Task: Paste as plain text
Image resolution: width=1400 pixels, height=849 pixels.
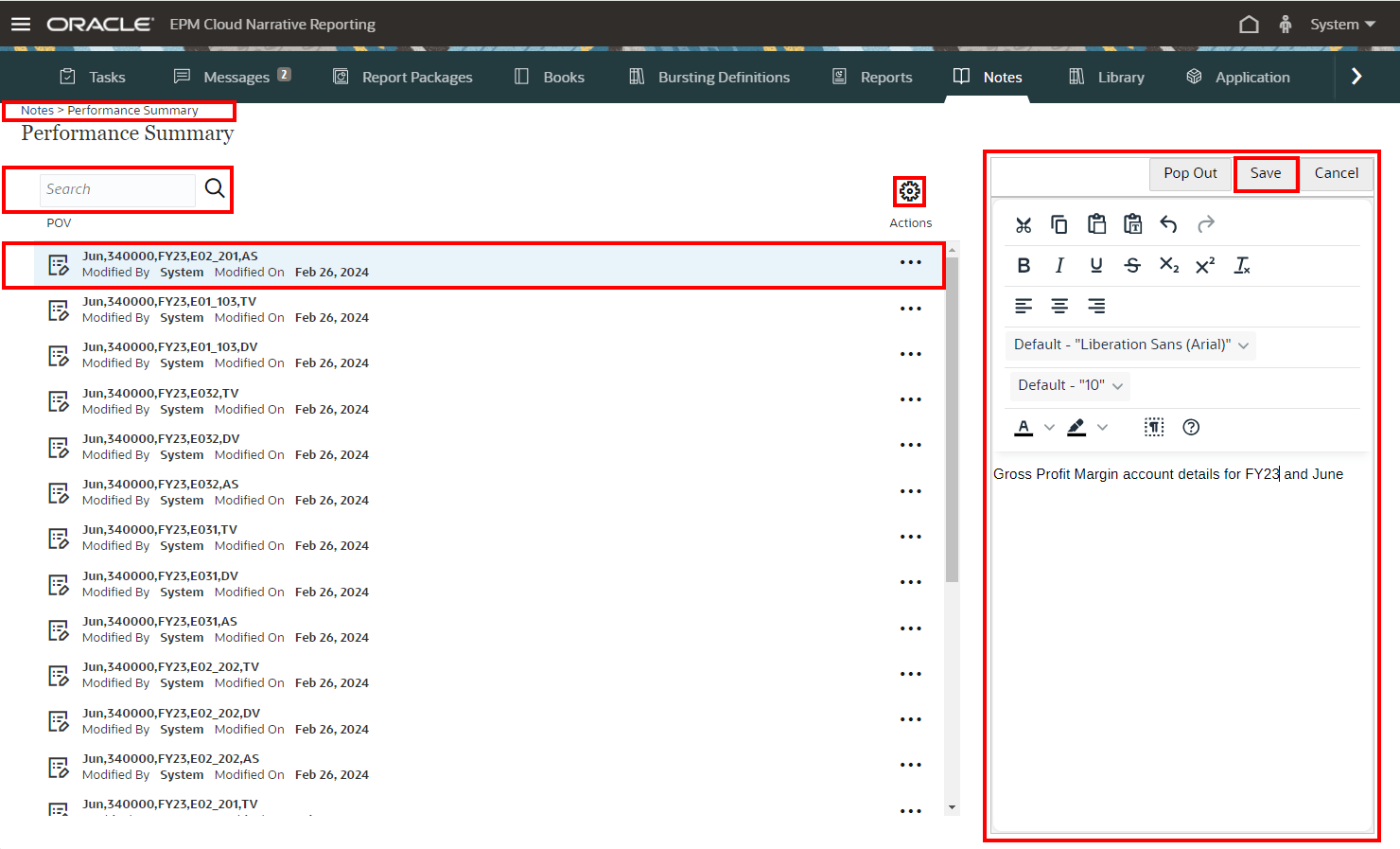Action: (1132, 224)
